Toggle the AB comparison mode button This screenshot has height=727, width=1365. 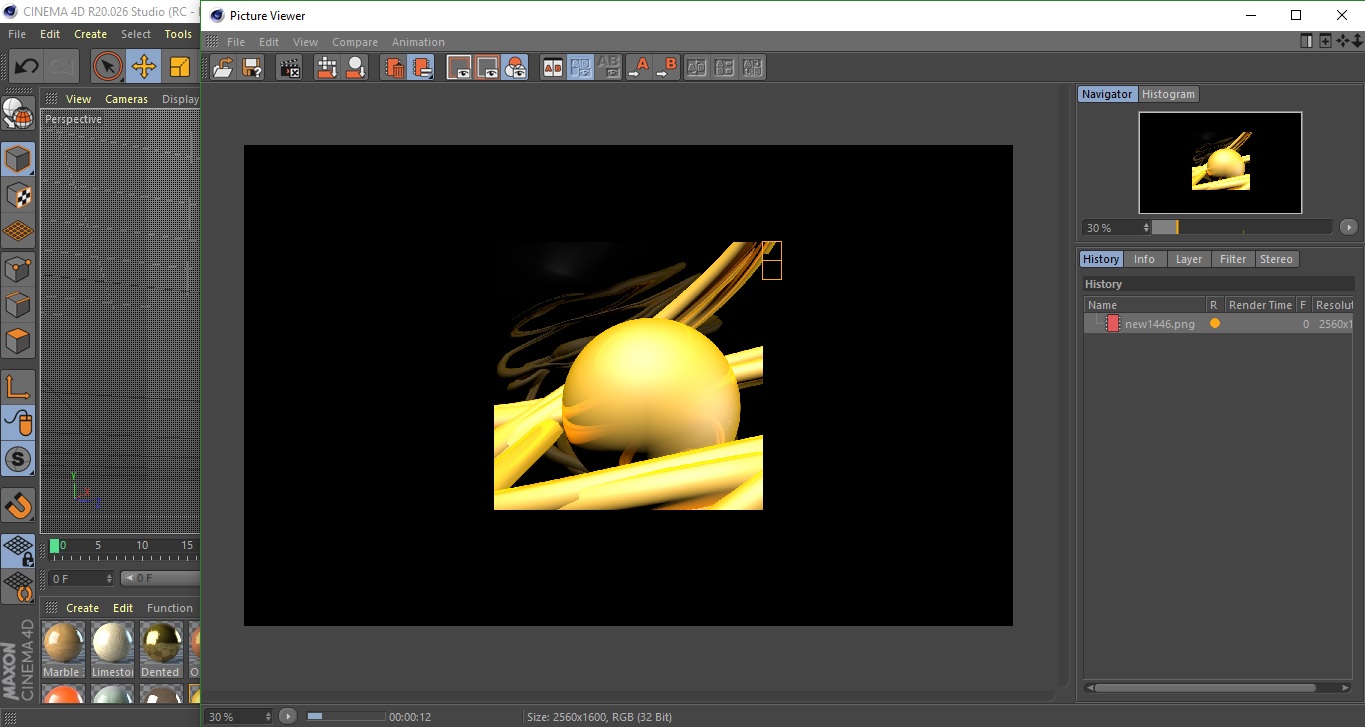pyautogui.click(x=552, y=68)
